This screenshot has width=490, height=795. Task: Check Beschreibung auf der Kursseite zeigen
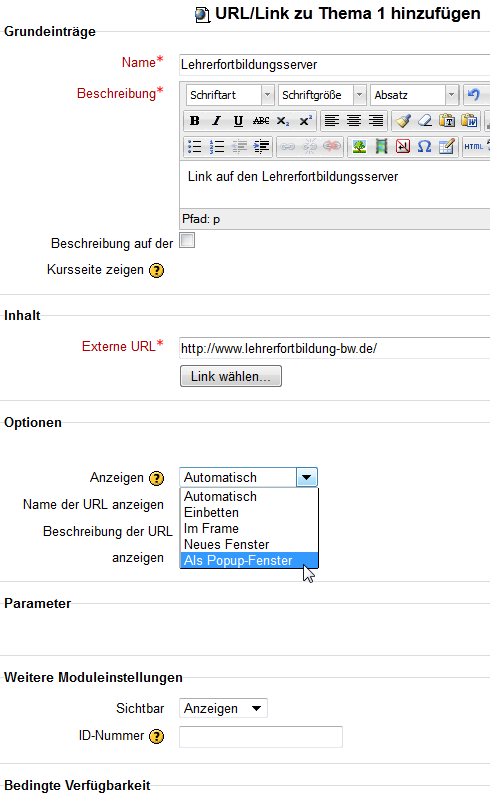[187, 240]
